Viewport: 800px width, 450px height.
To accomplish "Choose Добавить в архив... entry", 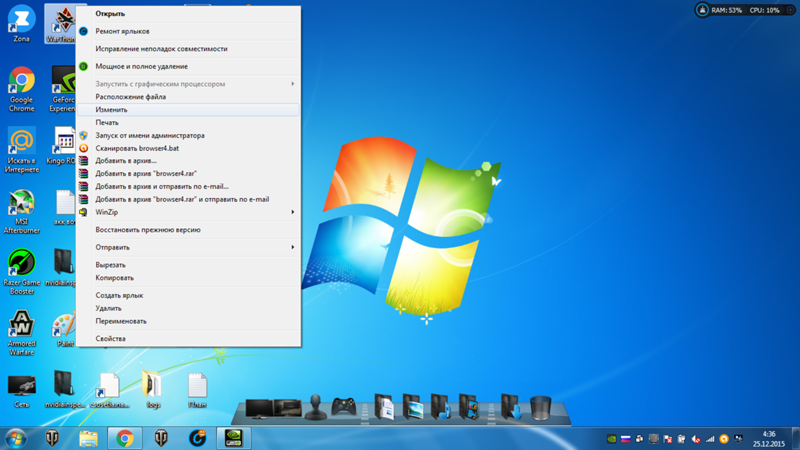I will tap(188, 161).
